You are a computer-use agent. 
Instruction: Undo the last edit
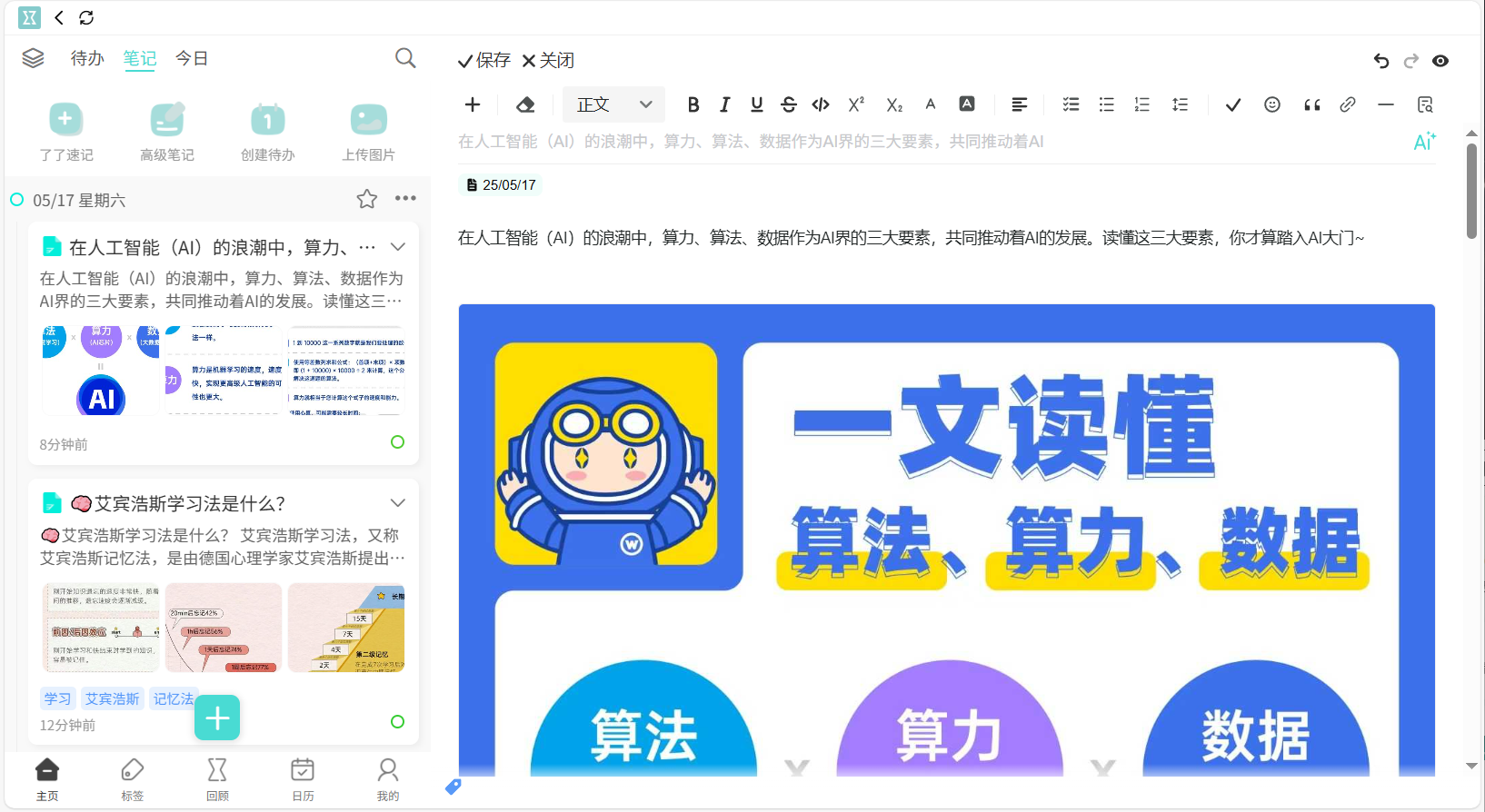(1381, 61)
